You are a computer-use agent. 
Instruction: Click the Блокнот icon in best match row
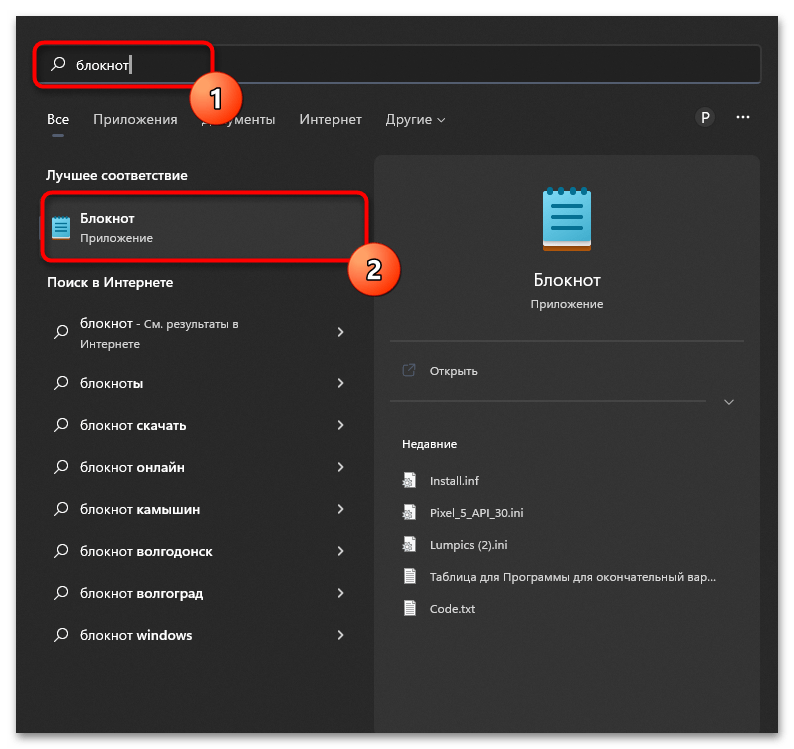click(61, 228)
